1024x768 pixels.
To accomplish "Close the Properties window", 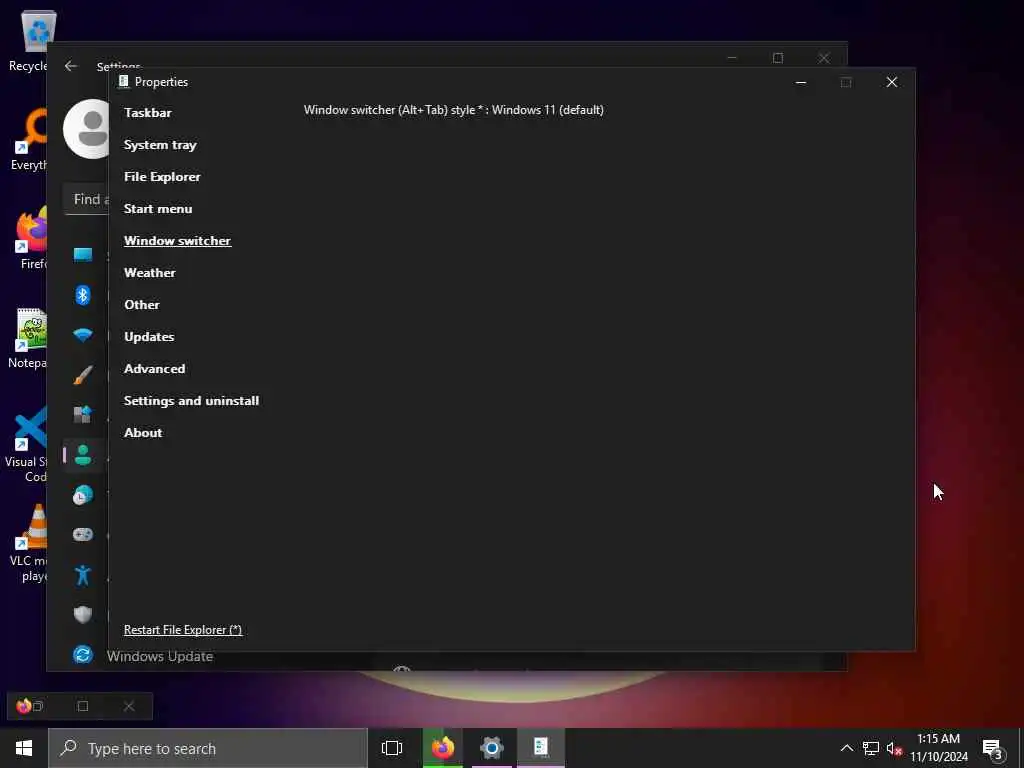I will [891, 82].
